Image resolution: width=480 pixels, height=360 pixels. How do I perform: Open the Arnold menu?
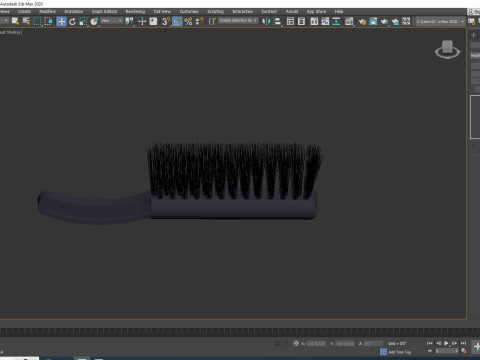click(x=292, y=11)
